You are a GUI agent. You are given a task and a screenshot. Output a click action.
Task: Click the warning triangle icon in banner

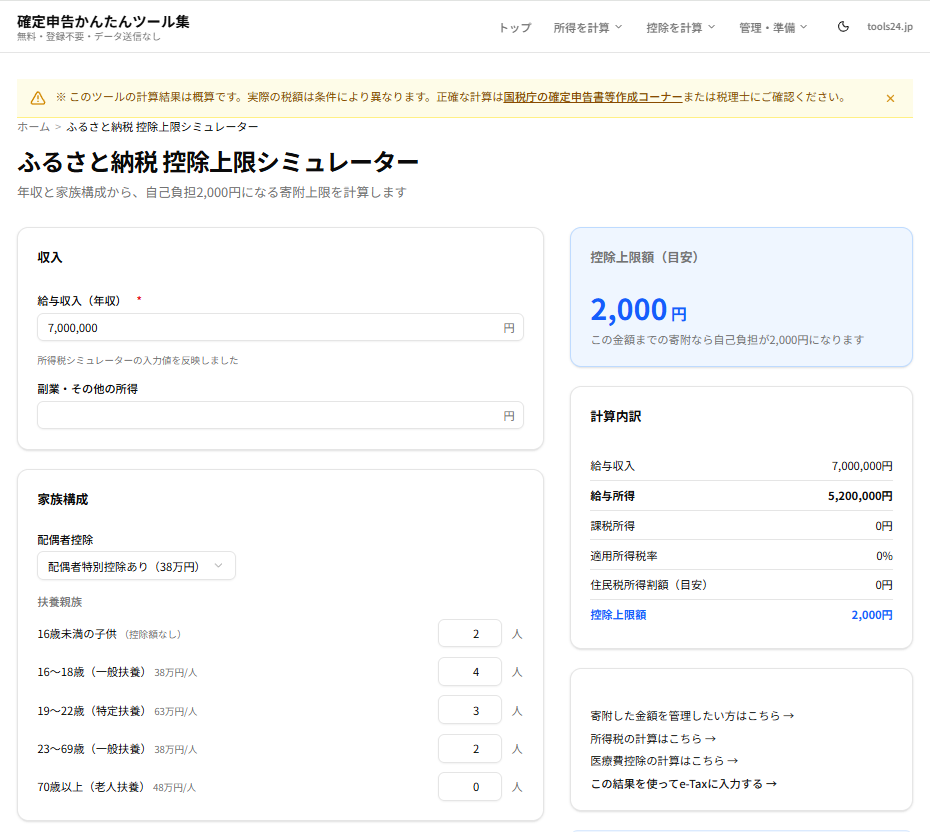38,98
